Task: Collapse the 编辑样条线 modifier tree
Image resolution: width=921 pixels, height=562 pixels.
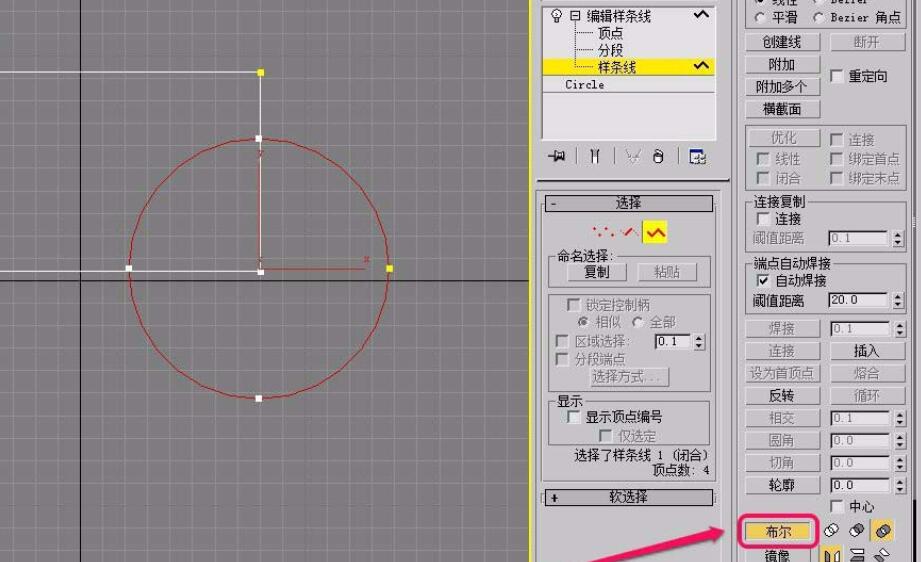Action: [574, 16]
